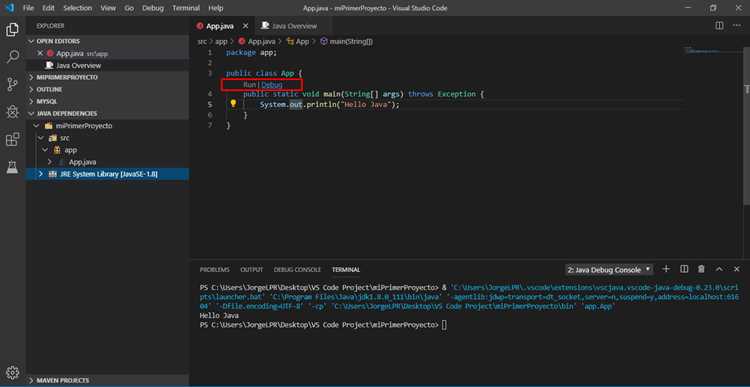
Task: Switch to the Java Overview tab
Action: click(x=293, y=26)
